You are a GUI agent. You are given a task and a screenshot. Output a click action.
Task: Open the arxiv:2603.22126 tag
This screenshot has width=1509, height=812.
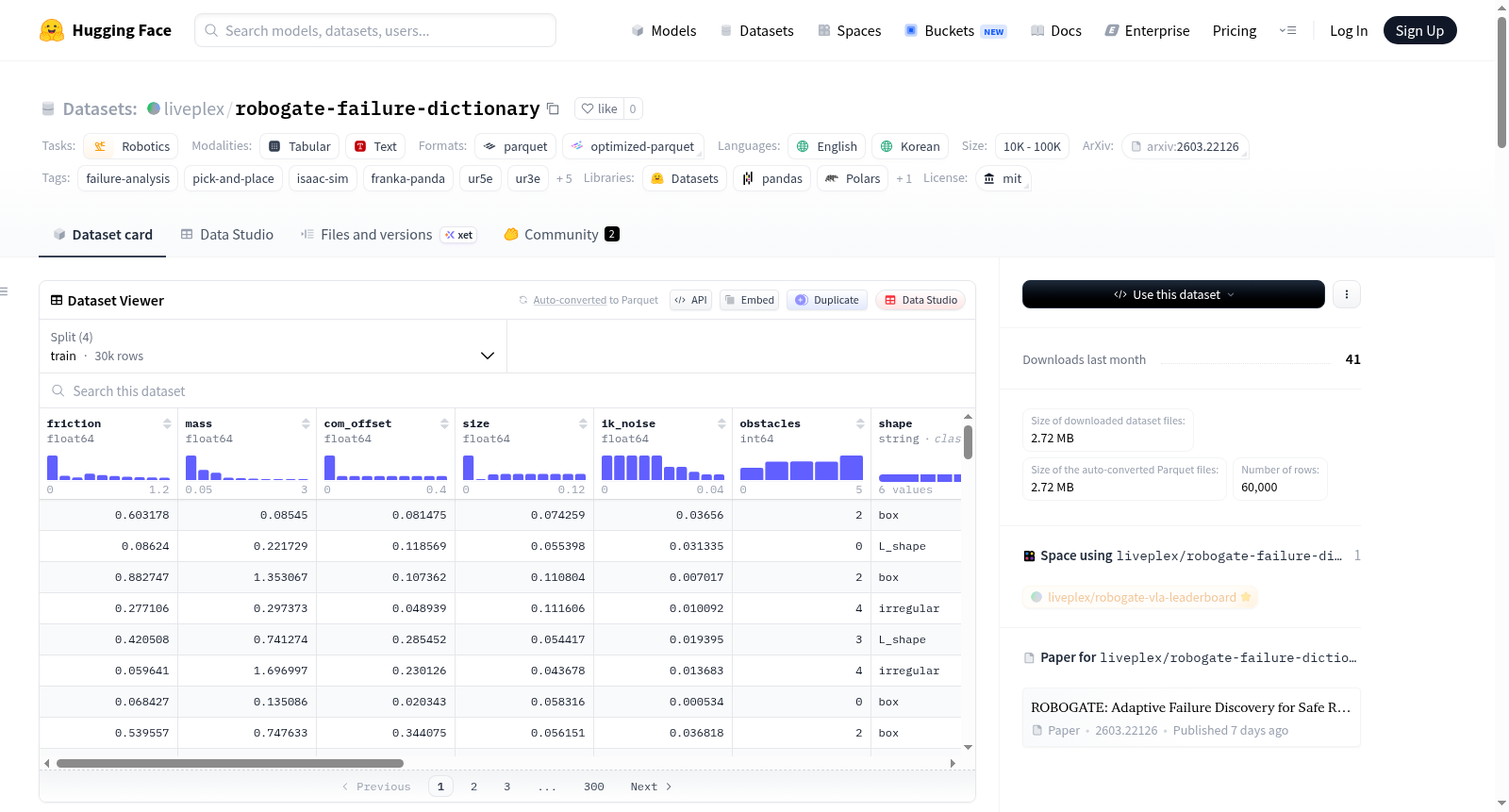click(1186, 146)
